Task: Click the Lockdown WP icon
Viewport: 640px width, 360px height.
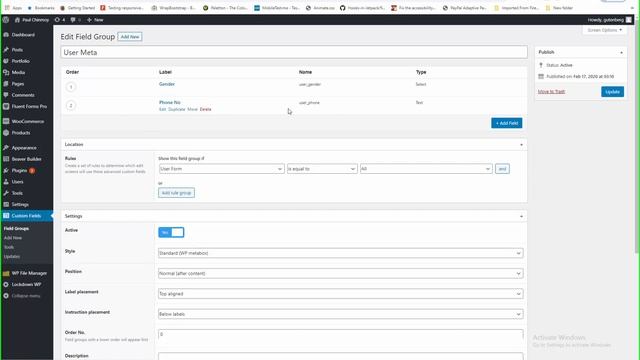Action: point(6,284)
